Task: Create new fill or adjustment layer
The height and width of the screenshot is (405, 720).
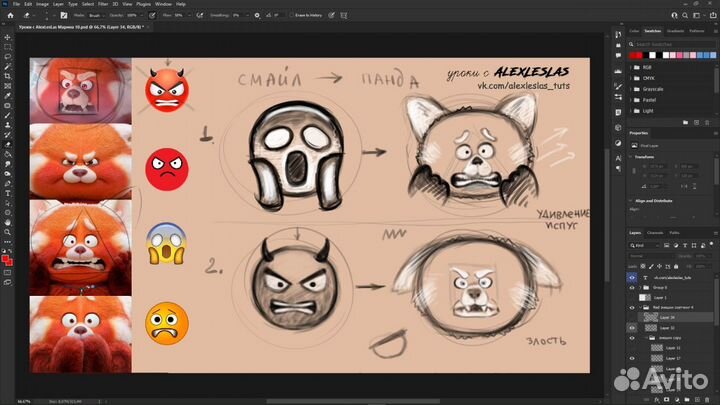Action: tap(677, 399)
